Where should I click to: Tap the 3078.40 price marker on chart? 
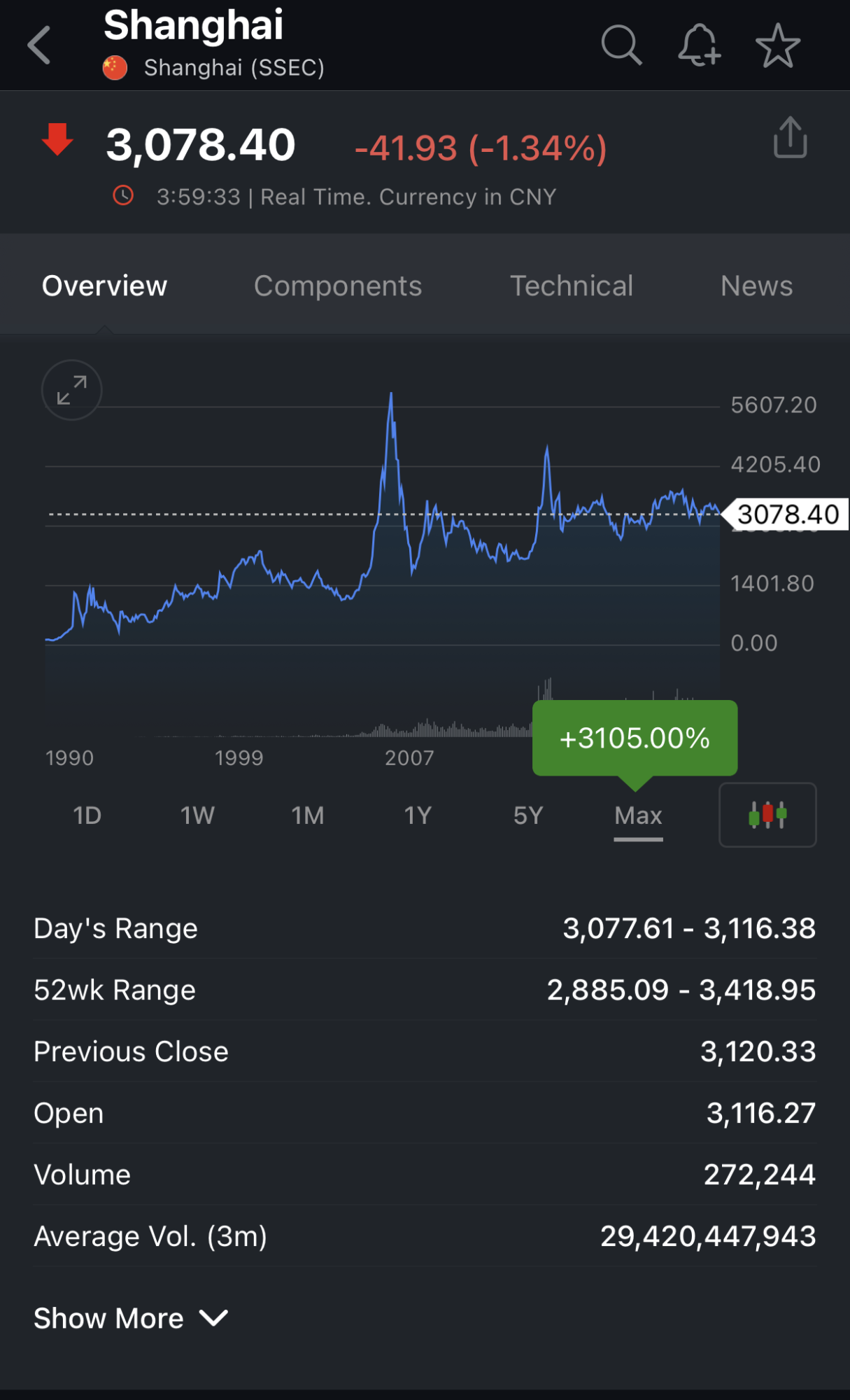(x=786, y=514)
